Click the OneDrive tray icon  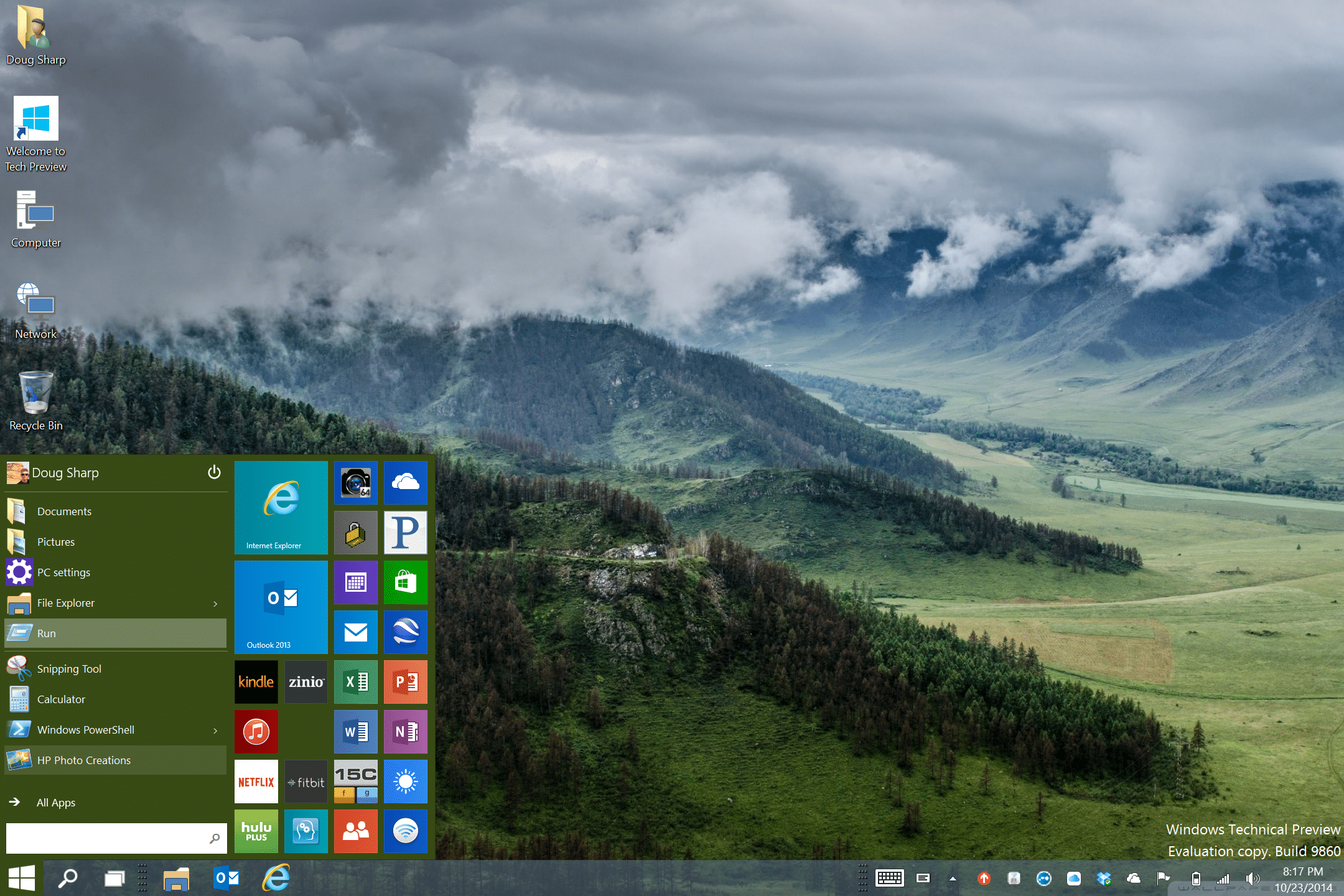click(x=1134, y=878)
